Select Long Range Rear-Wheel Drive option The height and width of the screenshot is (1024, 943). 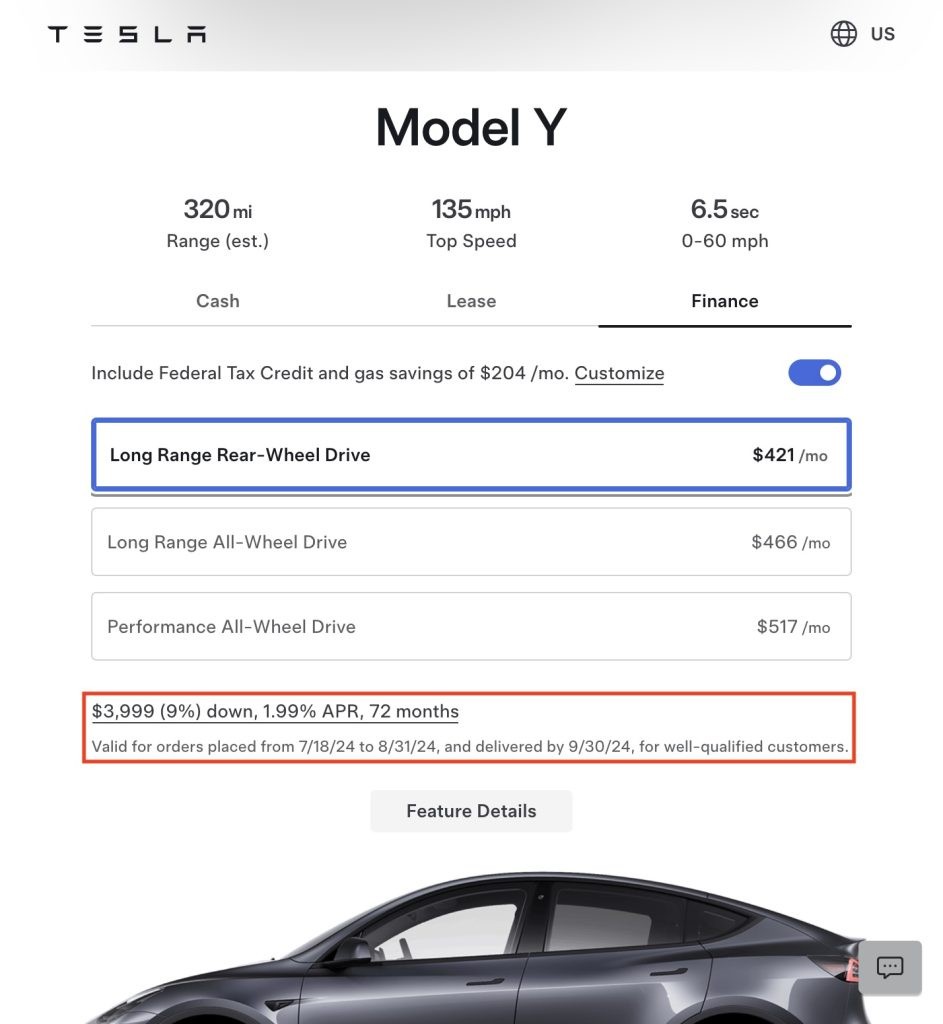click(471, 455)
